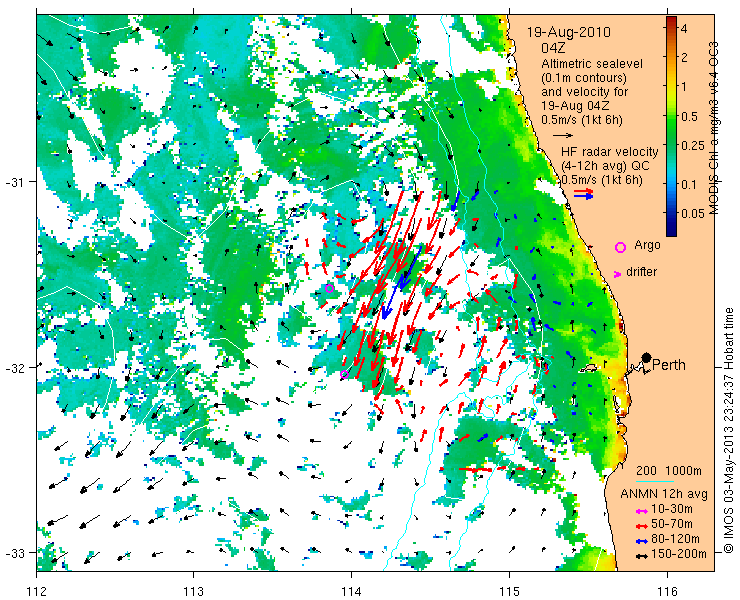Click the colorbar tick label 1
The height and width of the screenshot is (600, 740).
click(684, 86)
